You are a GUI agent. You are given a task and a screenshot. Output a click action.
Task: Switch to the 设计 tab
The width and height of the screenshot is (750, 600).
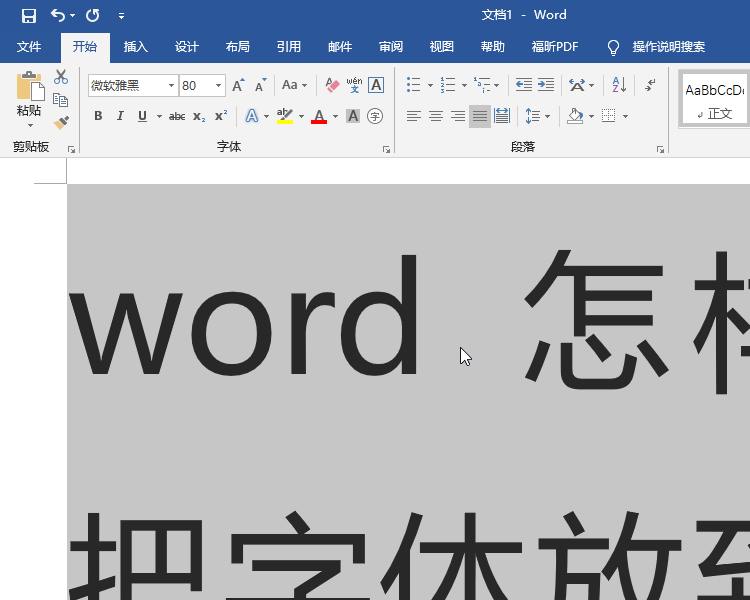click(x=187, y=47)
